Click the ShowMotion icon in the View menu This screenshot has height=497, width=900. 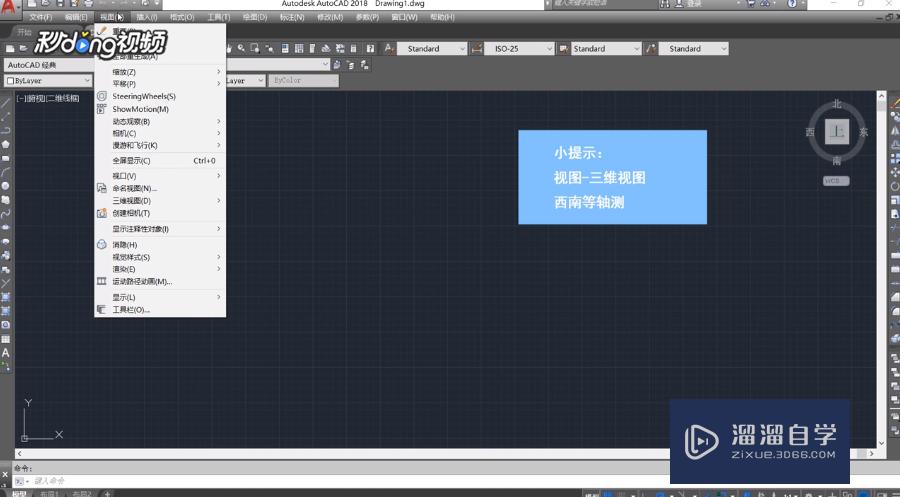[102, 109]
